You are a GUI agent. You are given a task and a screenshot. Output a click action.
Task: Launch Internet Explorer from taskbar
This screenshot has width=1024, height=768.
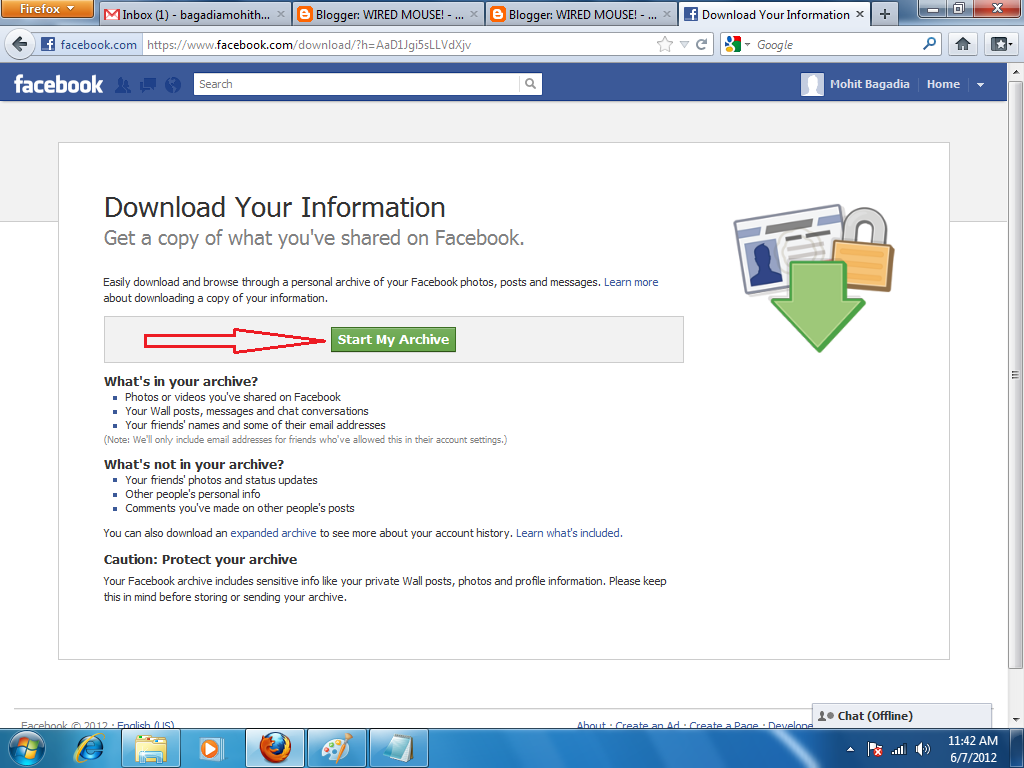point(89,748)
